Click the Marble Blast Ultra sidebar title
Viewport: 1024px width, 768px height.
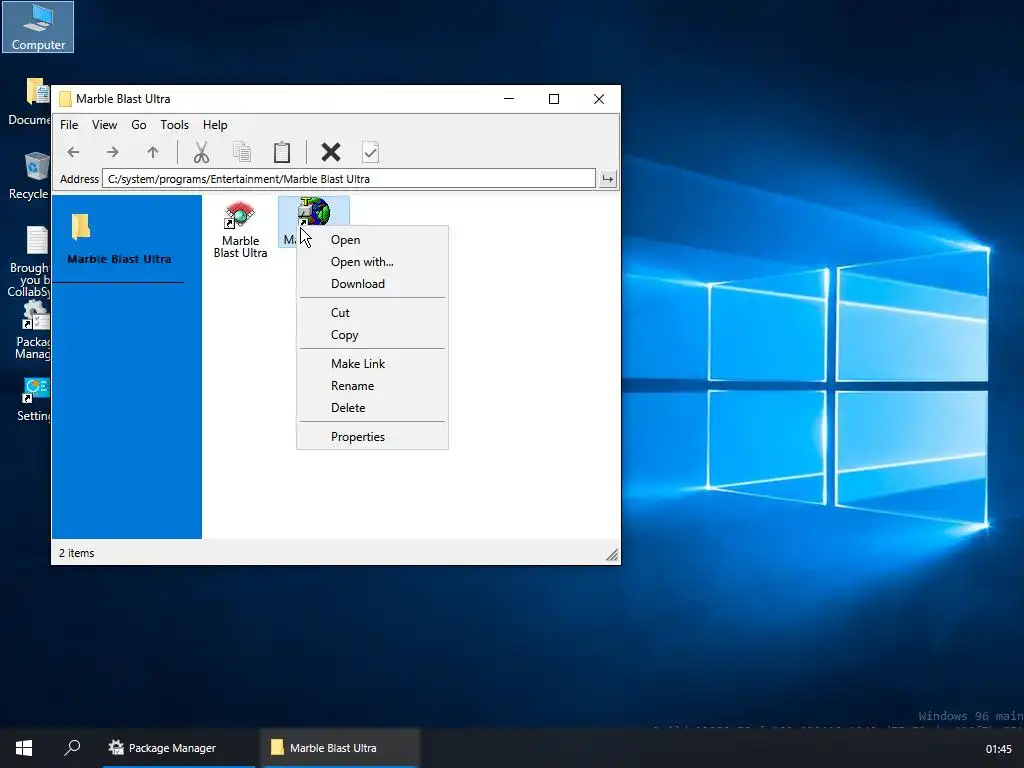(120, 259)
